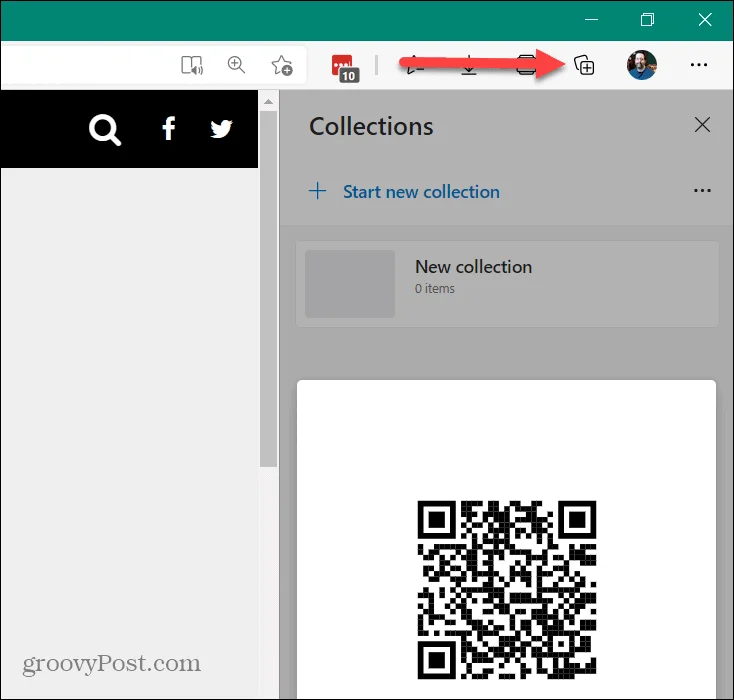
Task: Close the Collections pane
Action: 702,125
